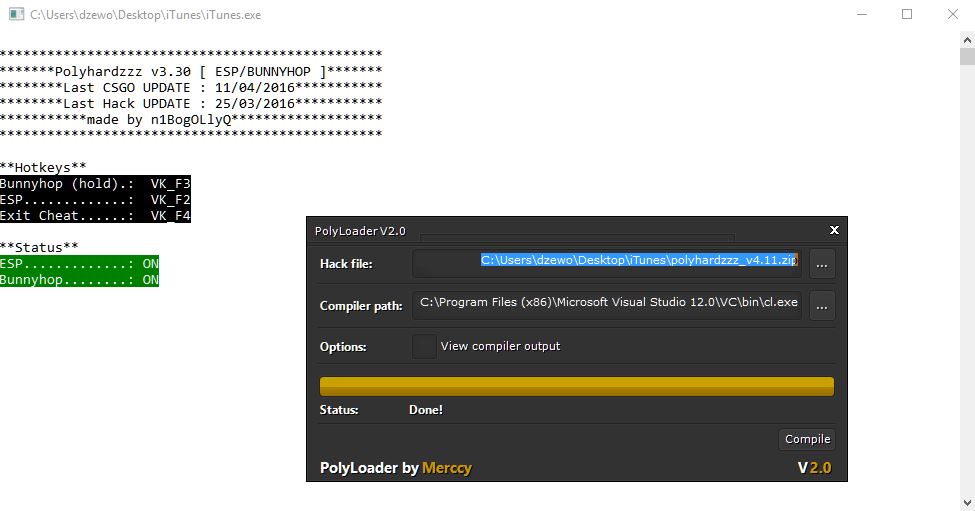Click the Merccy author name
Screen dimensions: 975x511
click(x=446, y=467)
